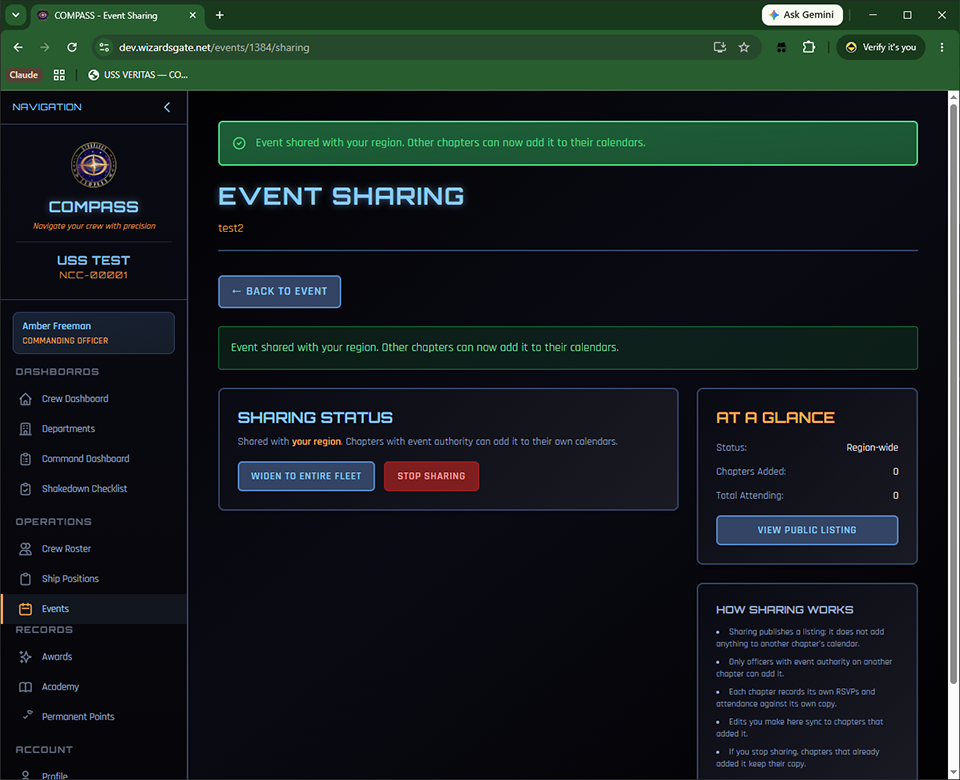The height and width of the screenshot is (780, 960).
Task: Click Command Dashboard clipboard icon
Action: tap(25, 459)
